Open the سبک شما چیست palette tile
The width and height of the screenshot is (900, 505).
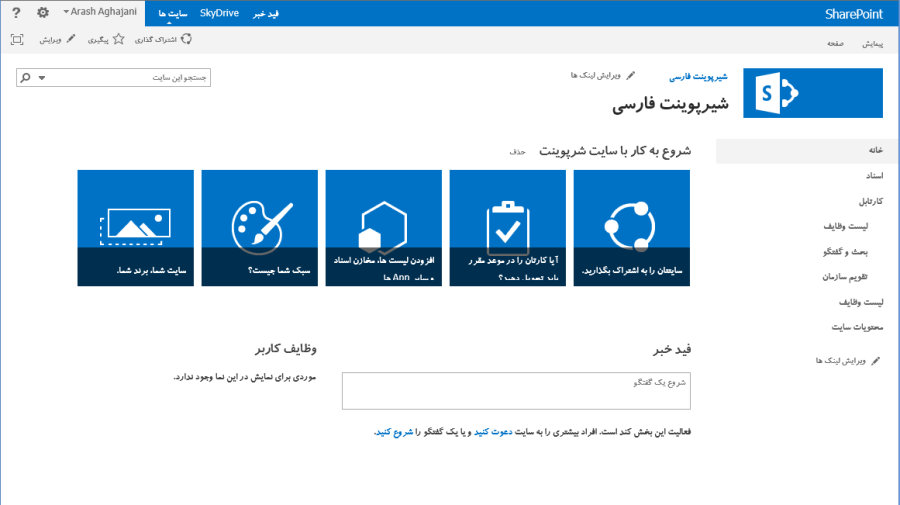259,228
